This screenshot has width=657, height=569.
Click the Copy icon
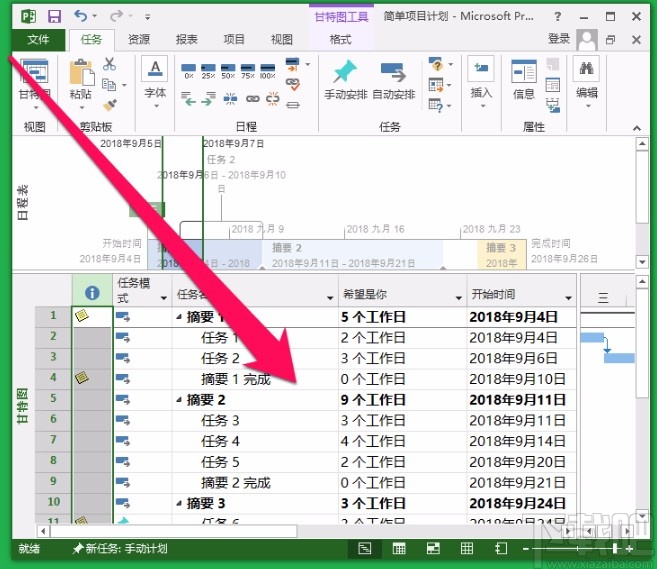pos(109,85)
